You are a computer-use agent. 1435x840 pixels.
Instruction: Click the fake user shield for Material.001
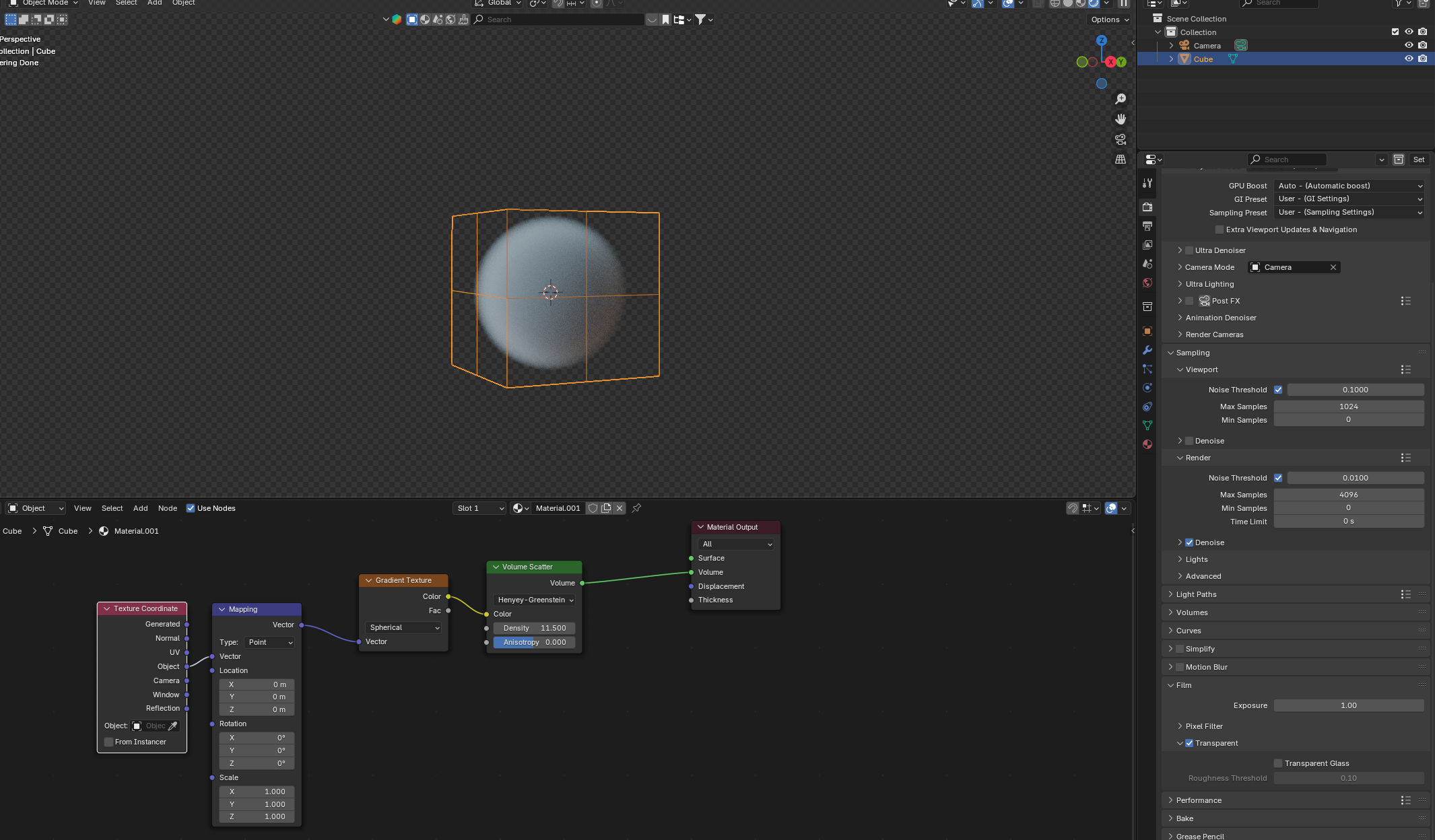click(593, 508)
